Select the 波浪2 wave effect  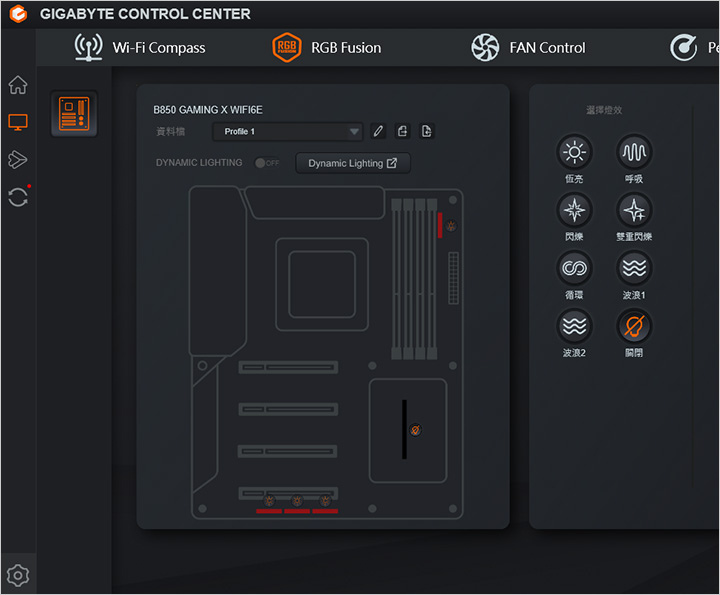[574, 326]
